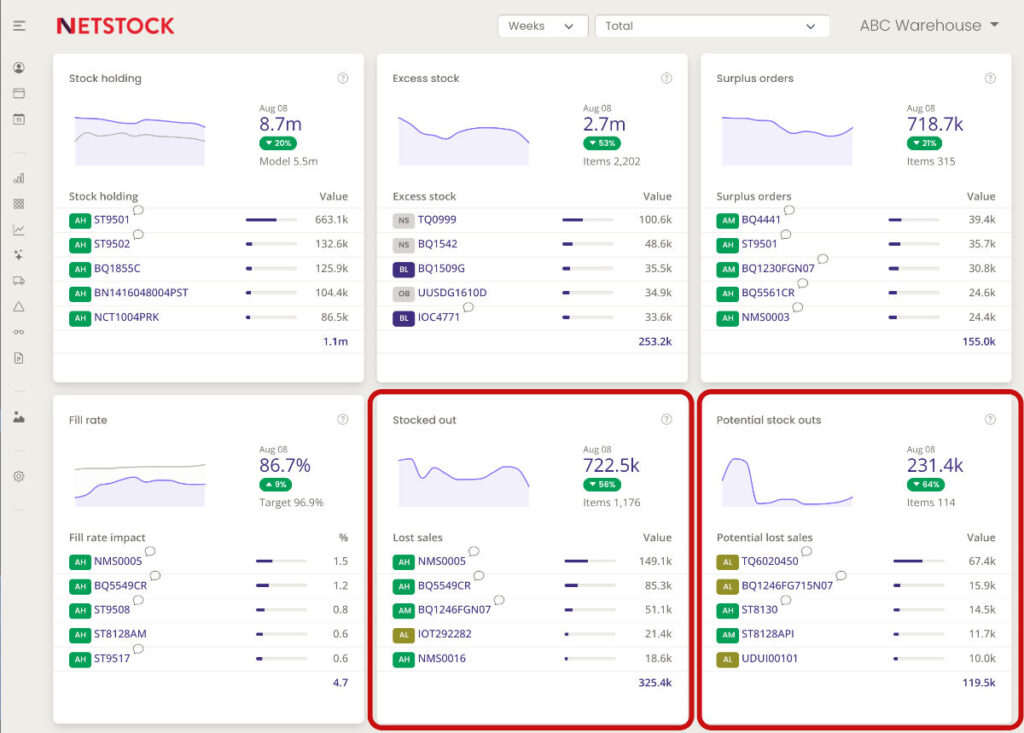Image resolution: width=1024 pixels, height=733 pixels.
Task: Click the user profile icon in sidebar
Action: pyautogui.click(x=17, y=68)
